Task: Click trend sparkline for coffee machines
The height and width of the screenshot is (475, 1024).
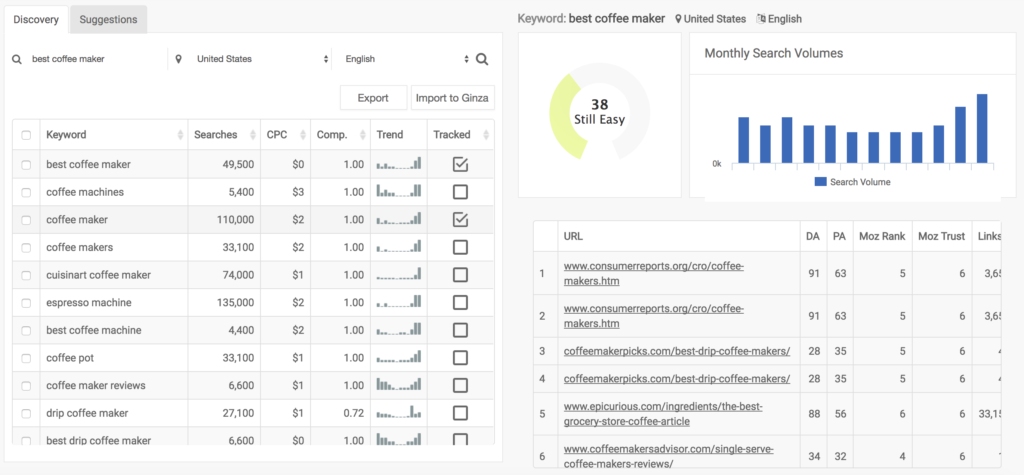Action: pos(399,191)
